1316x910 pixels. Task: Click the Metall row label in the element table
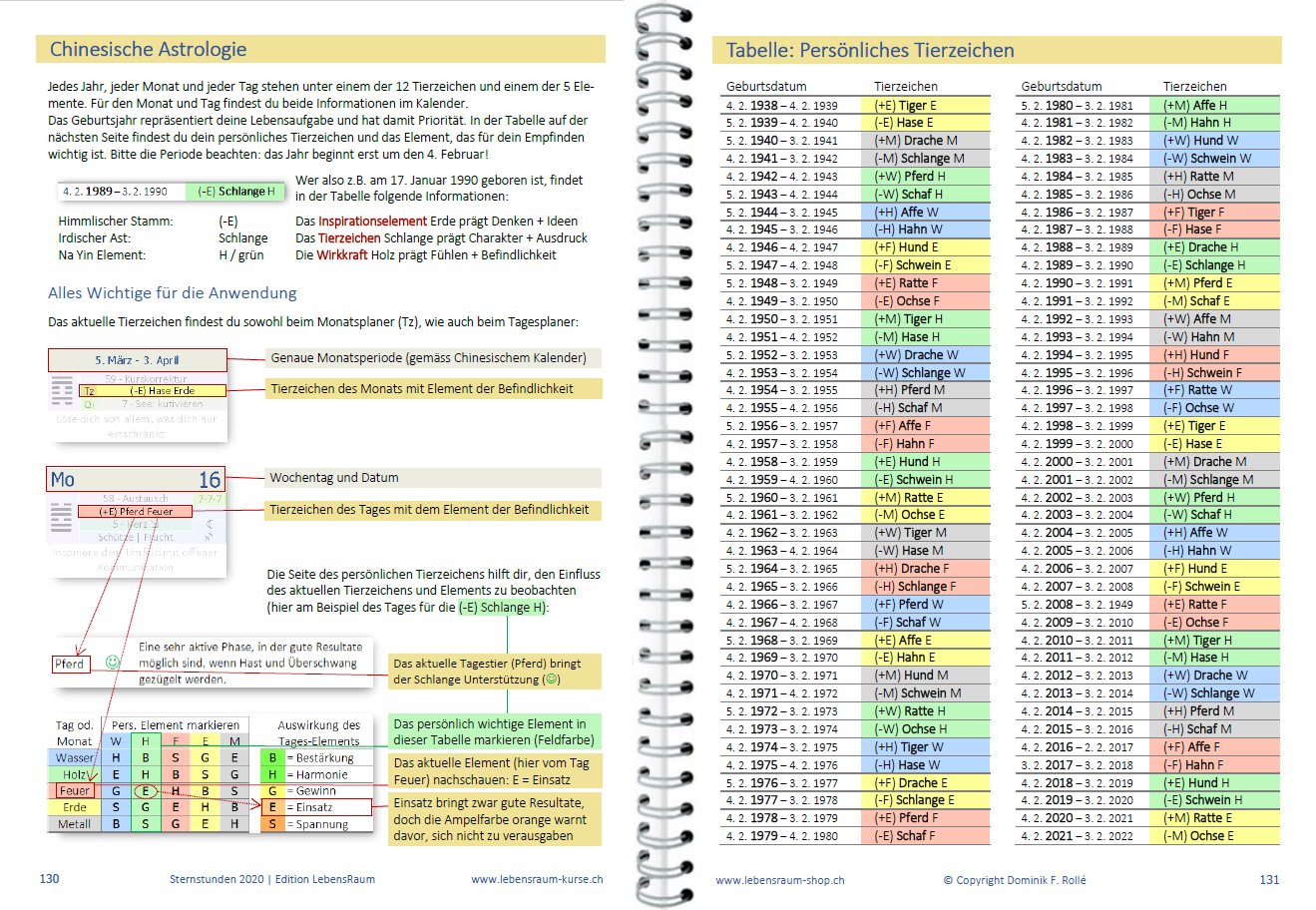tap(75, 824)
